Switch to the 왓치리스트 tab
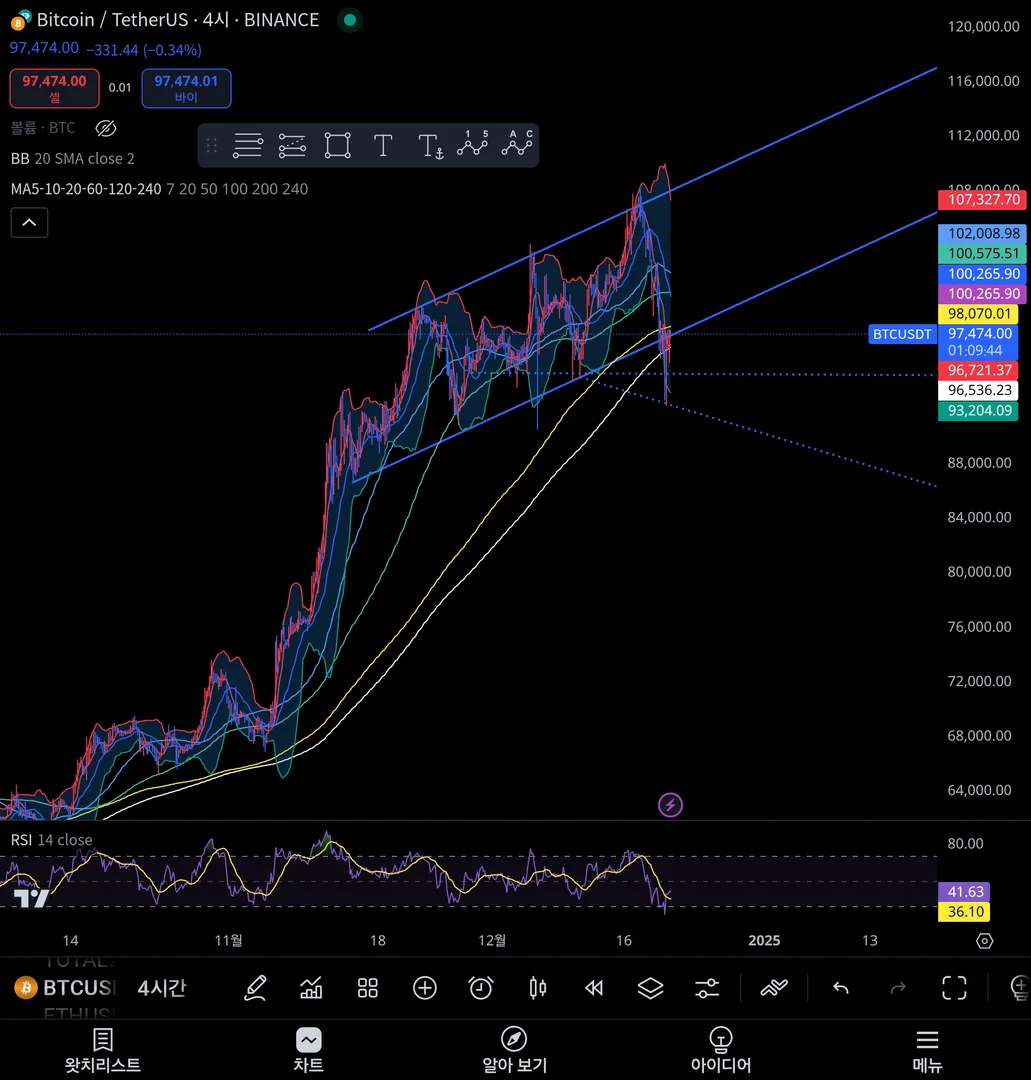The height and width of the screenshot is (1080, 1031). (x=103, y=1050)
